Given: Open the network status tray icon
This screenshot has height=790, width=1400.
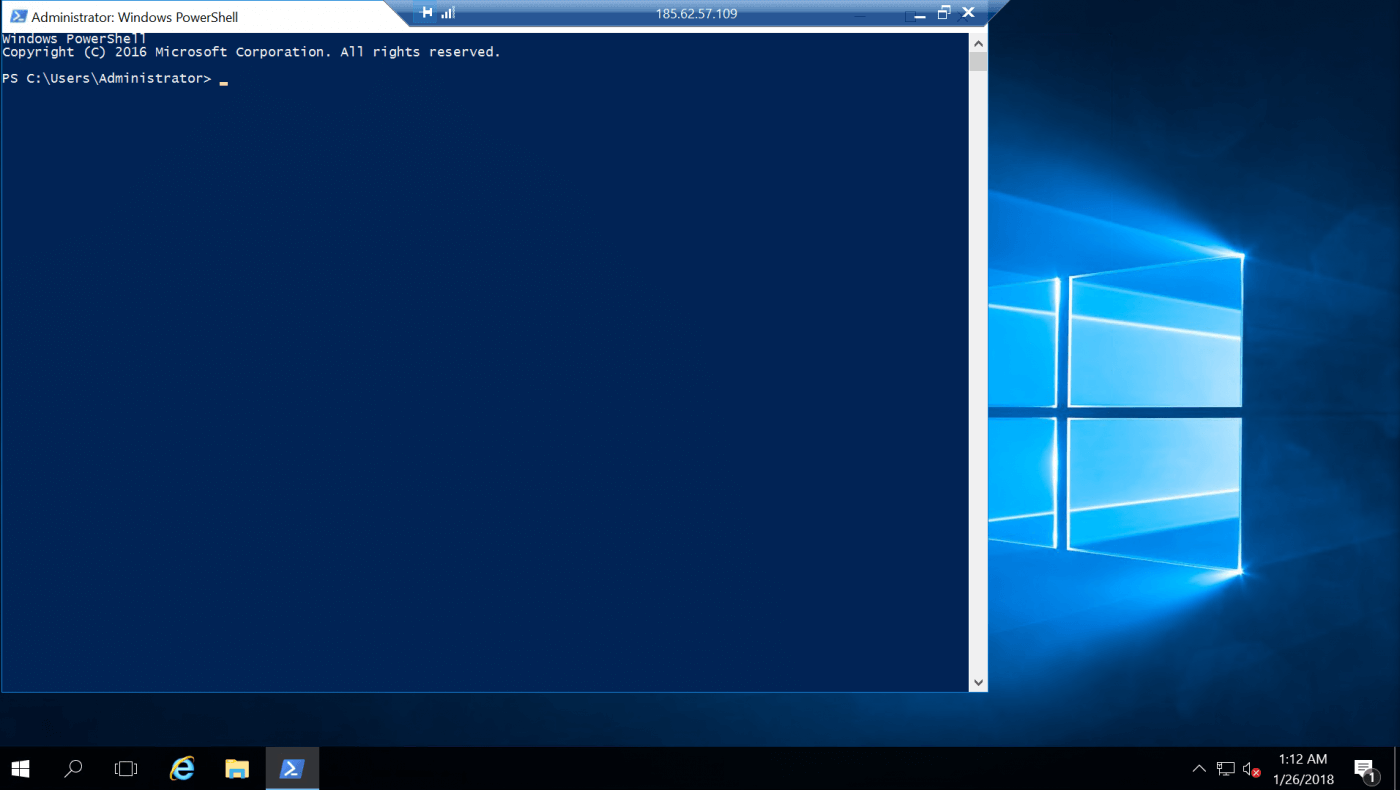Looking at the screenshot, I should click(1224, 768).
